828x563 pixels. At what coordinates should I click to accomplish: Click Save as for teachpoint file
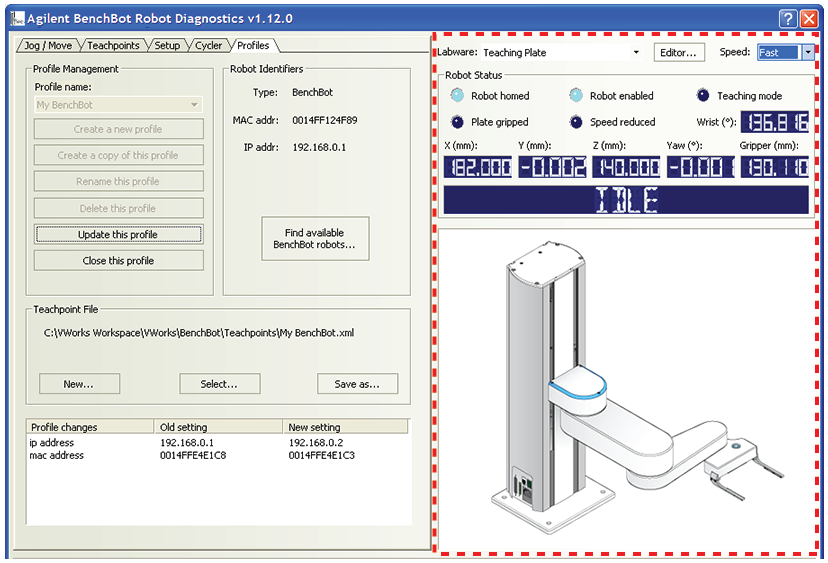pyautogui.click(x=357, y=384)
